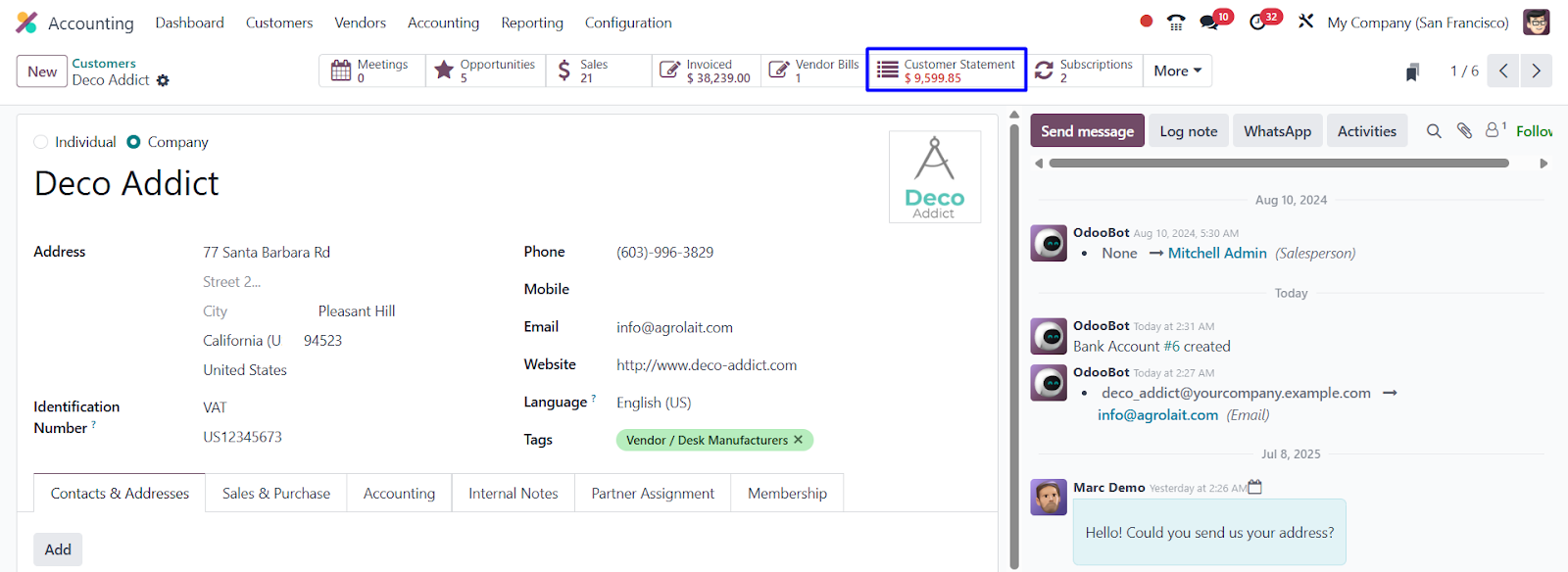This screenshot has height=572, width=1568.
Task: Open Opportunities star stat button
Action: (x=485, y=71)
